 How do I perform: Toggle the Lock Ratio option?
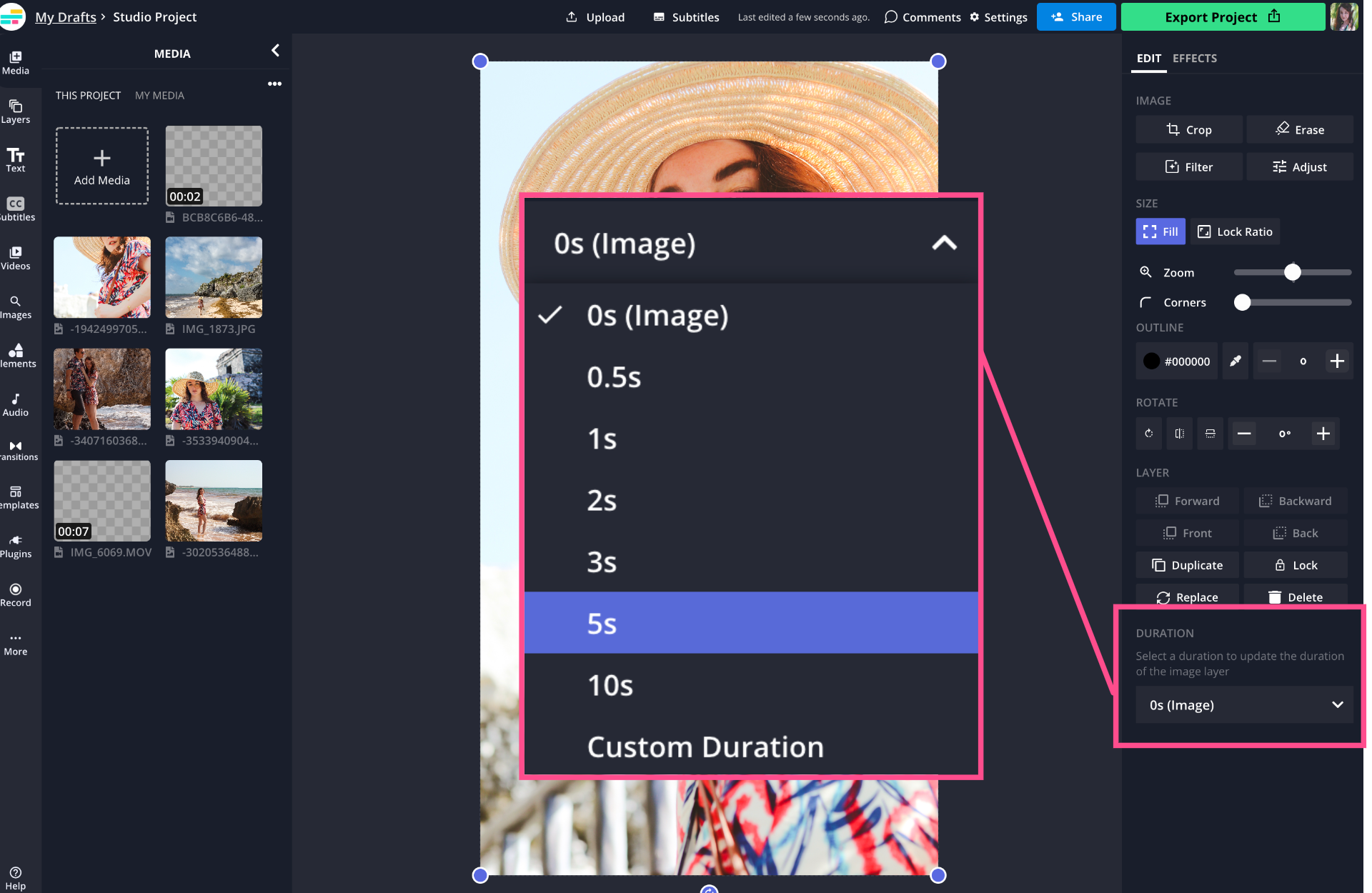tap(1235, 231)
